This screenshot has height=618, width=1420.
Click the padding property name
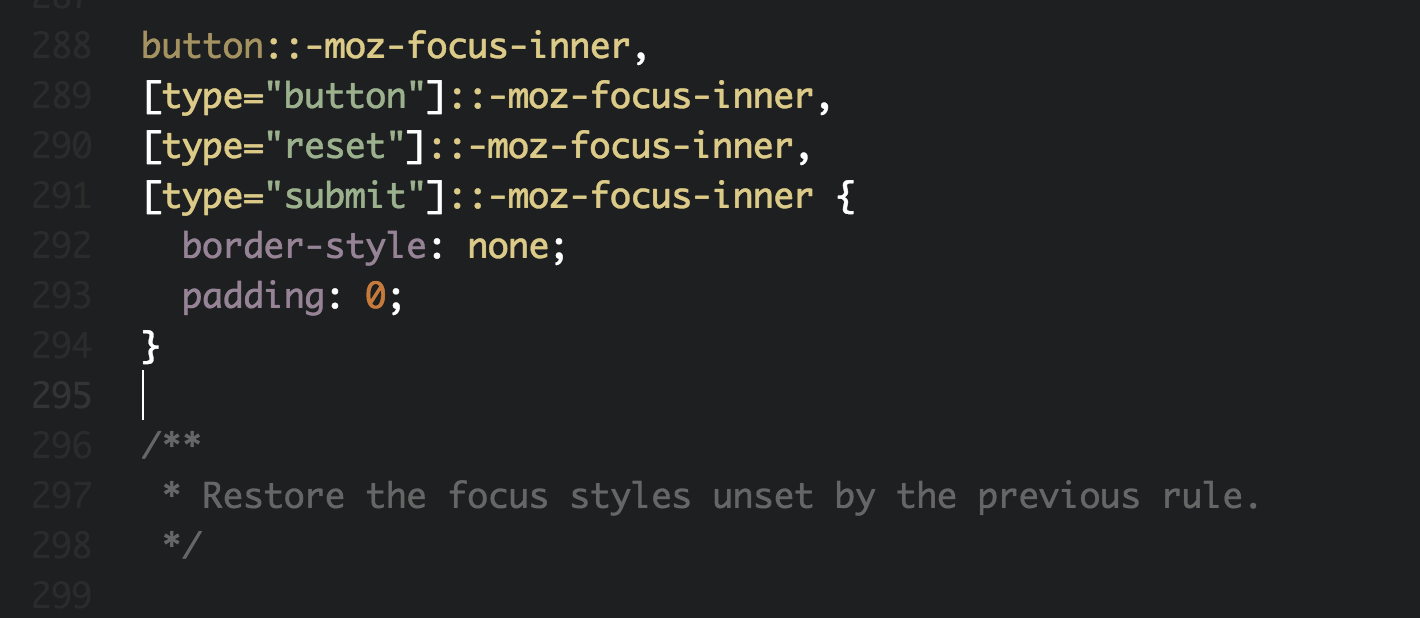point(254,296)
